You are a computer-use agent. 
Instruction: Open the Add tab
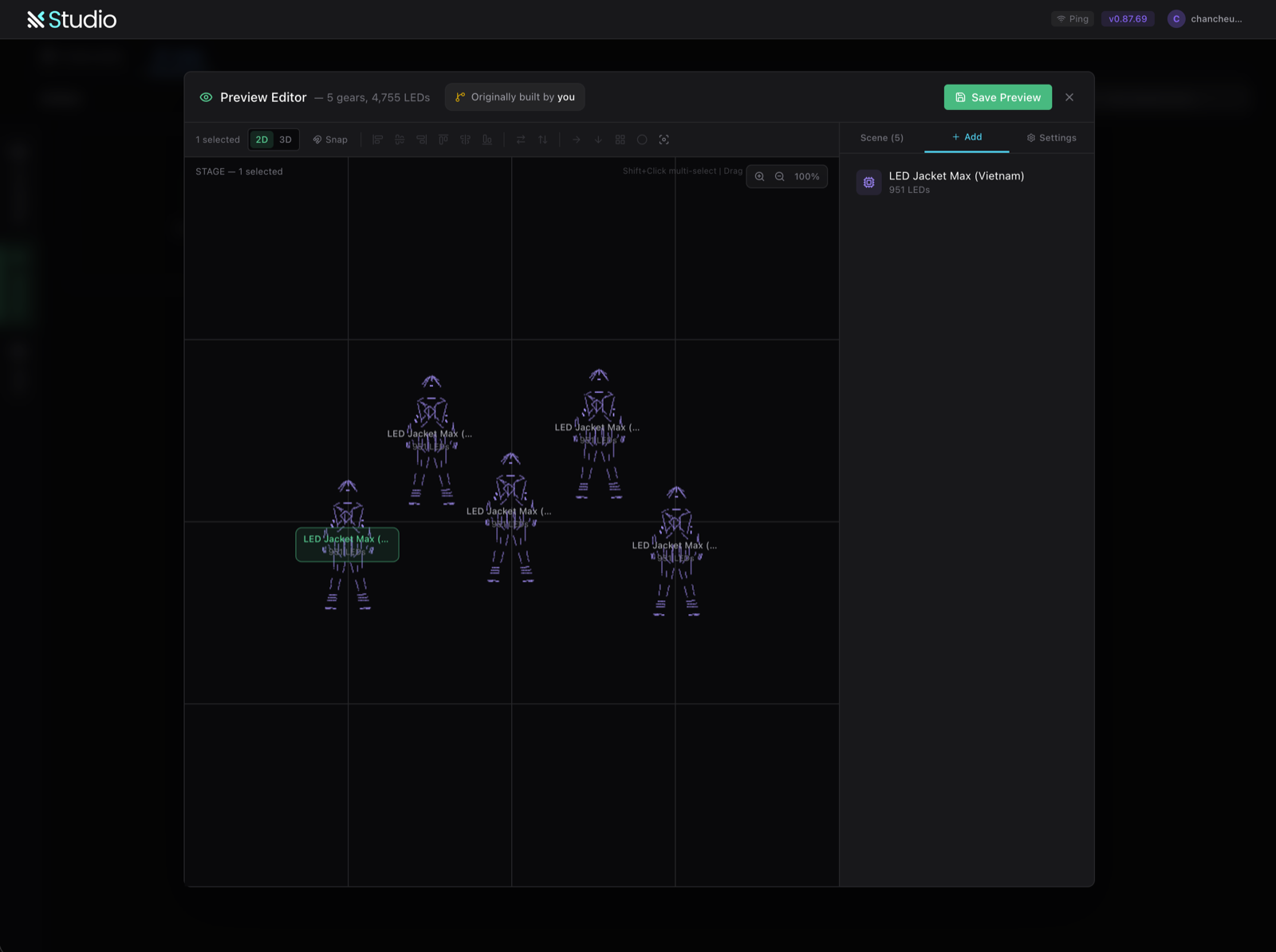pyautogui.click(x=967, y=137)
